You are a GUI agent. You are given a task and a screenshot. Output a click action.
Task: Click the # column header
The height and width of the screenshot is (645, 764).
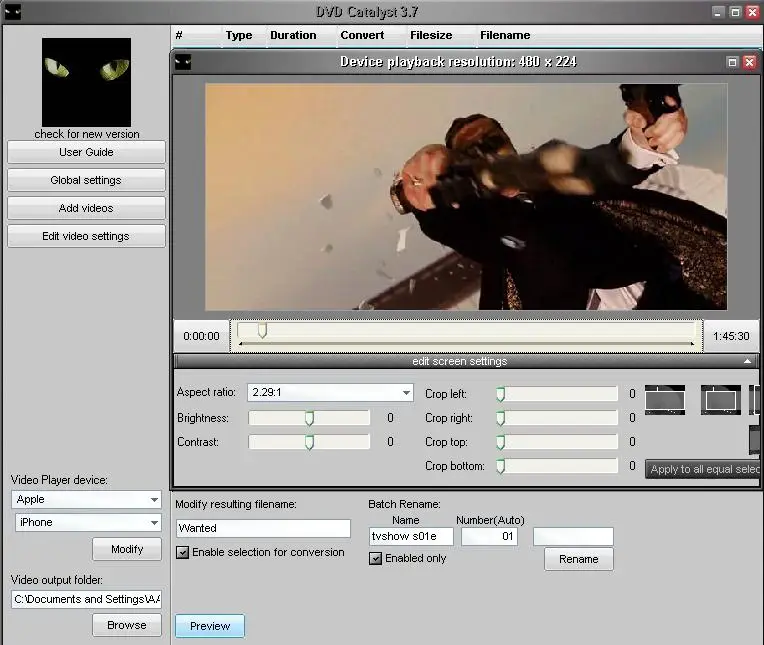pos(179,35)
